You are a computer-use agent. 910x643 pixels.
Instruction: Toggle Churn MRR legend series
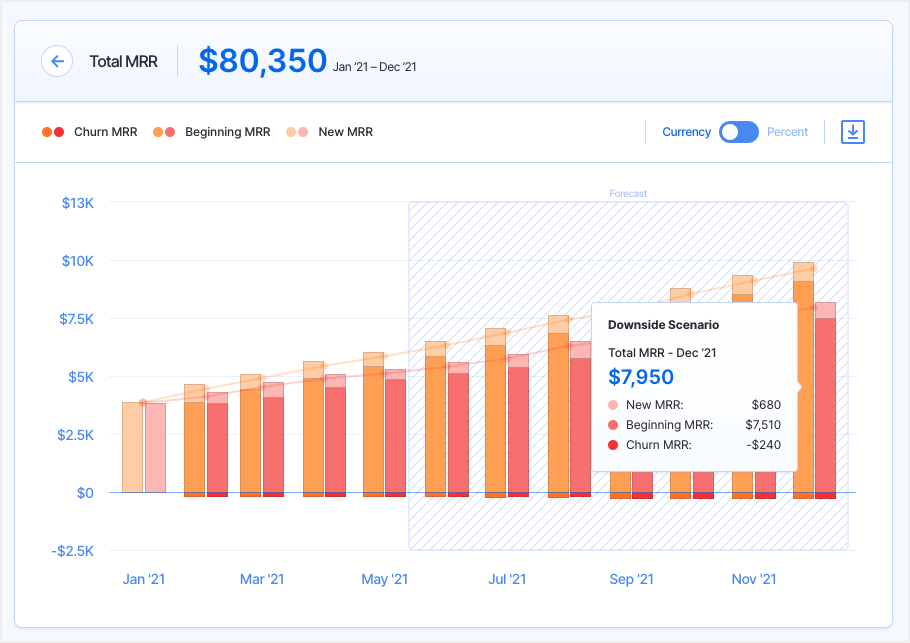point(105,132)
